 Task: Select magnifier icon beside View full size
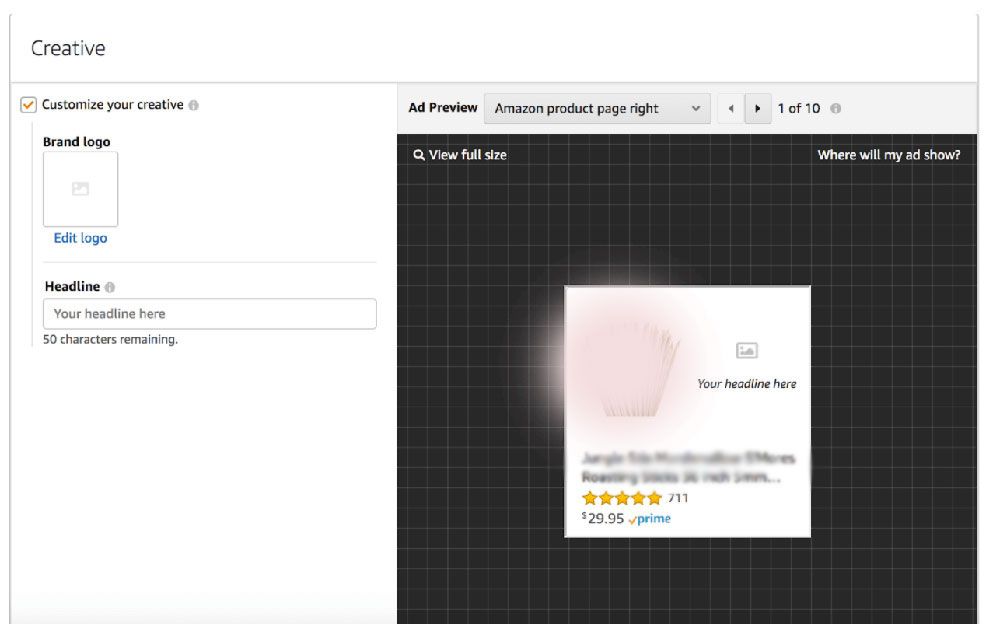point(418,155)
